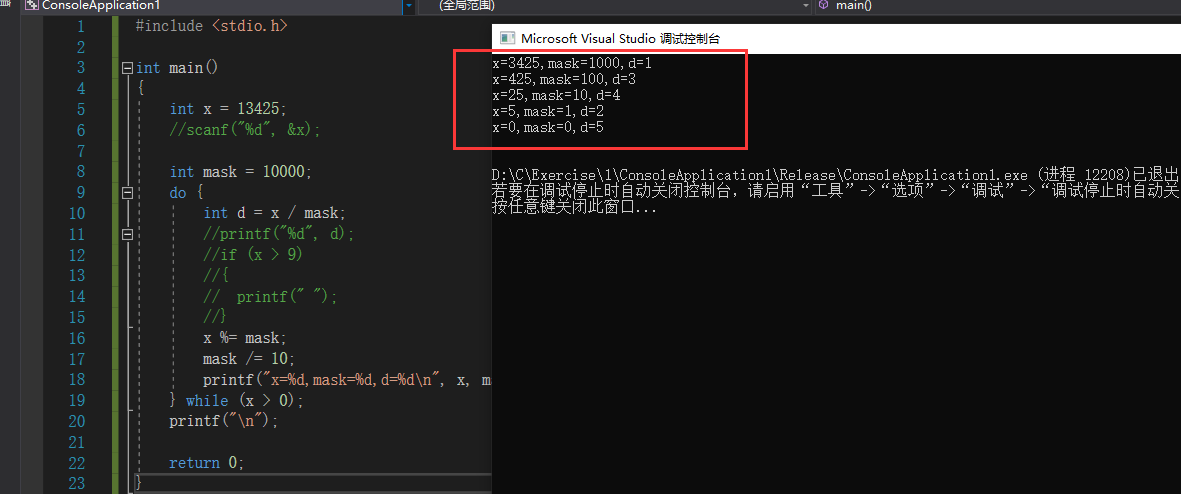
Task: Click the commented //scanf line
Action: pyautogui.click(x=245, y=130)
